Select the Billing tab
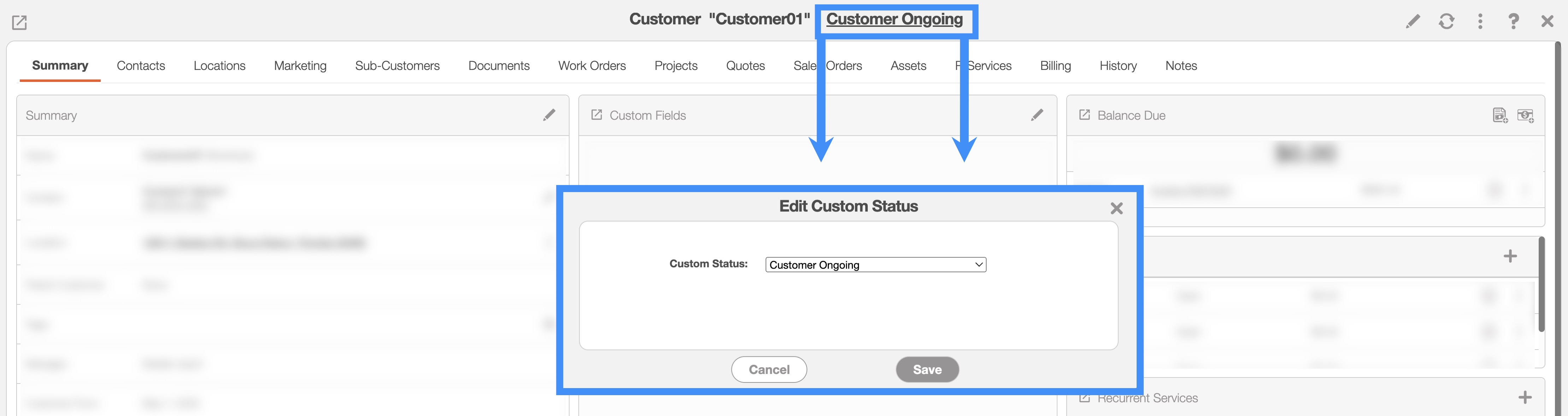 click(1055, 66)
